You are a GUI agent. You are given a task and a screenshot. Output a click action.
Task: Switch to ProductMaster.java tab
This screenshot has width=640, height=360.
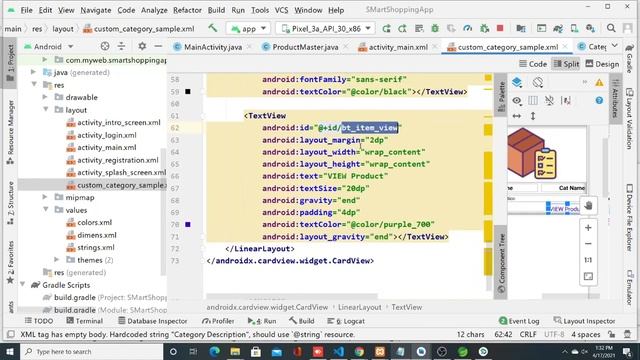tap(305, 47)
